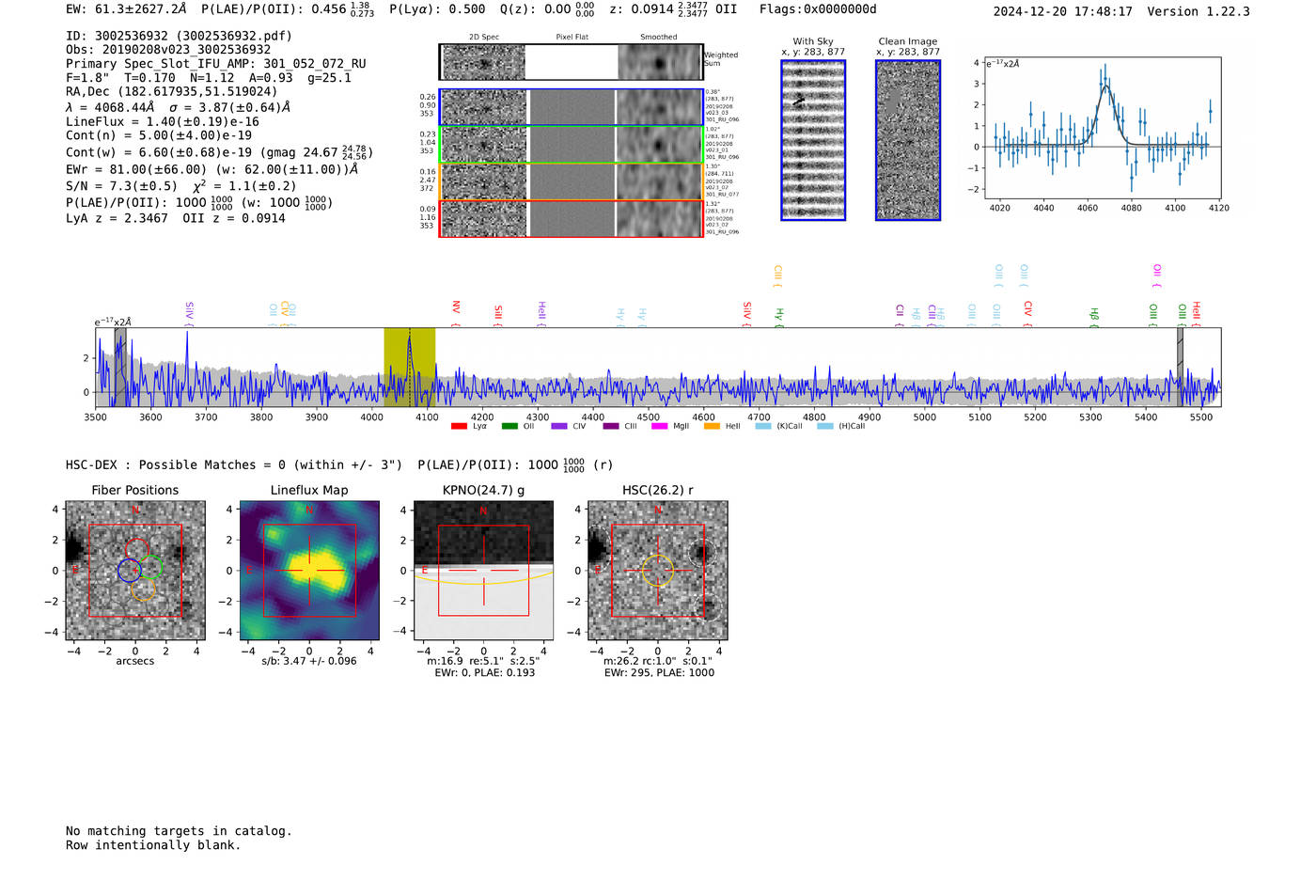Select the m:16.9 re:5.1" s:2.5" caption

click(483, 661)
